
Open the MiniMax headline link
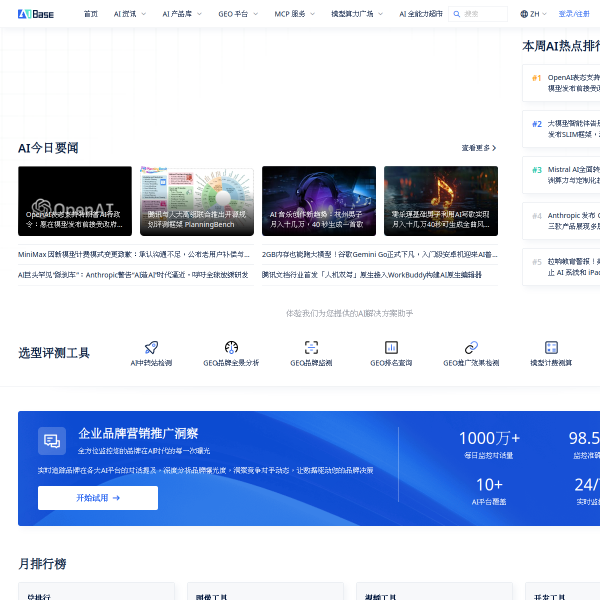tap(134, 254)
